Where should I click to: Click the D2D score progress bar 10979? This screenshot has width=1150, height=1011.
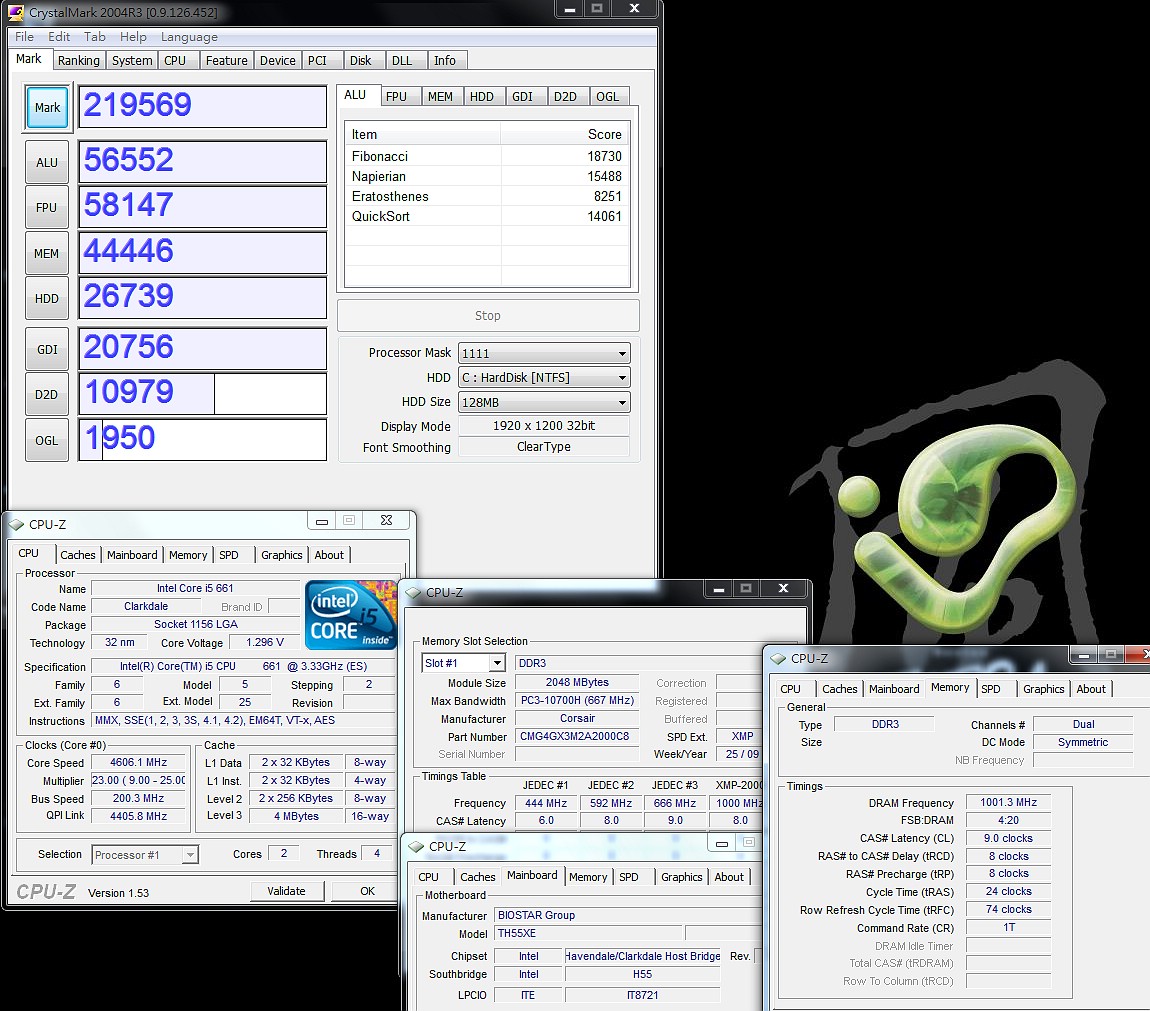coord(202,394)
